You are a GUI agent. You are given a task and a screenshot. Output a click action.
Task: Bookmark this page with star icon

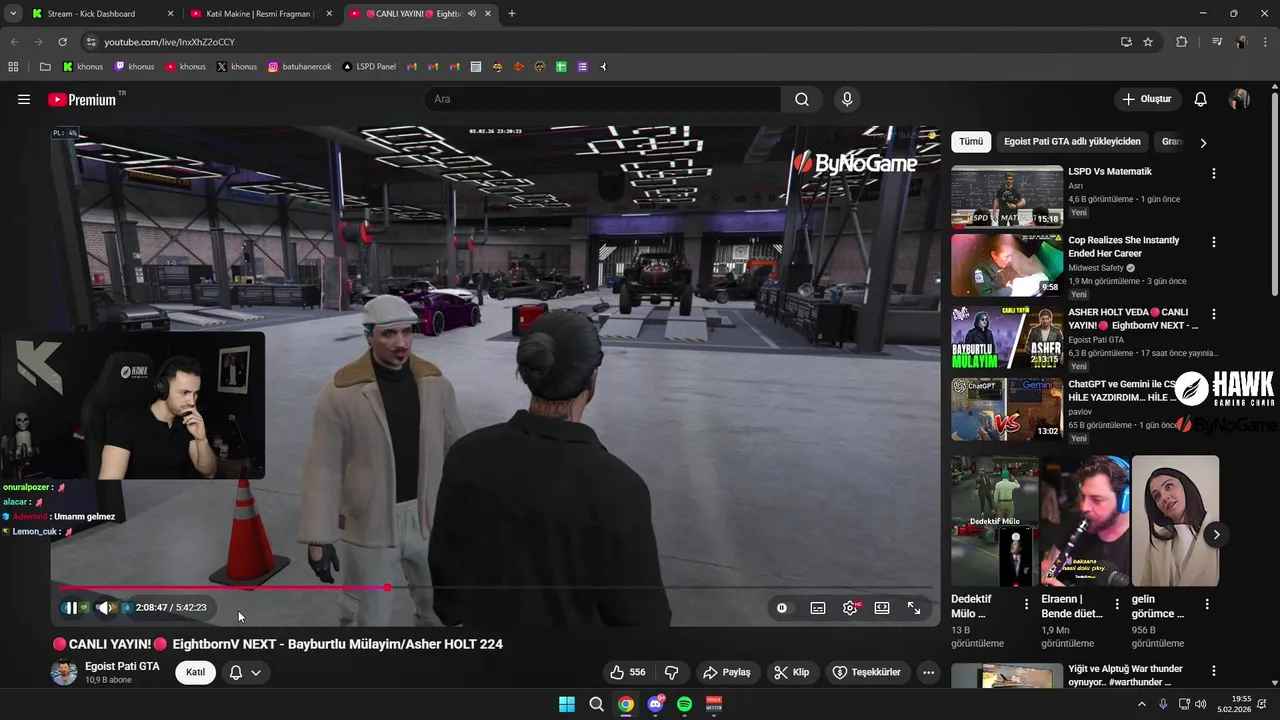coord(1148,42)
